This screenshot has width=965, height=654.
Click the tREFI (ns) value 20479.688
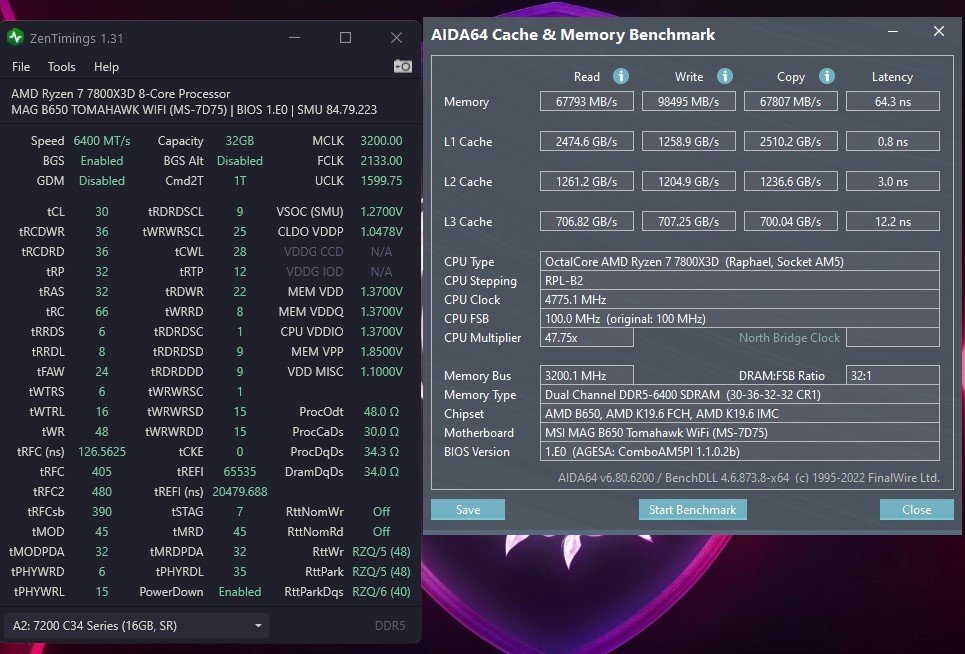[x=239, y=492]
